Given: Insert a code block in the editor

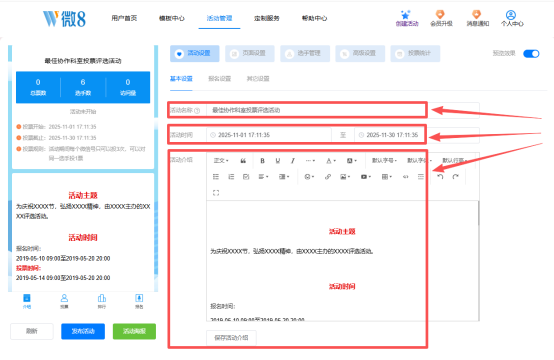Looking at the screenshot, I should pyautogui.click(x=406, y=177).
